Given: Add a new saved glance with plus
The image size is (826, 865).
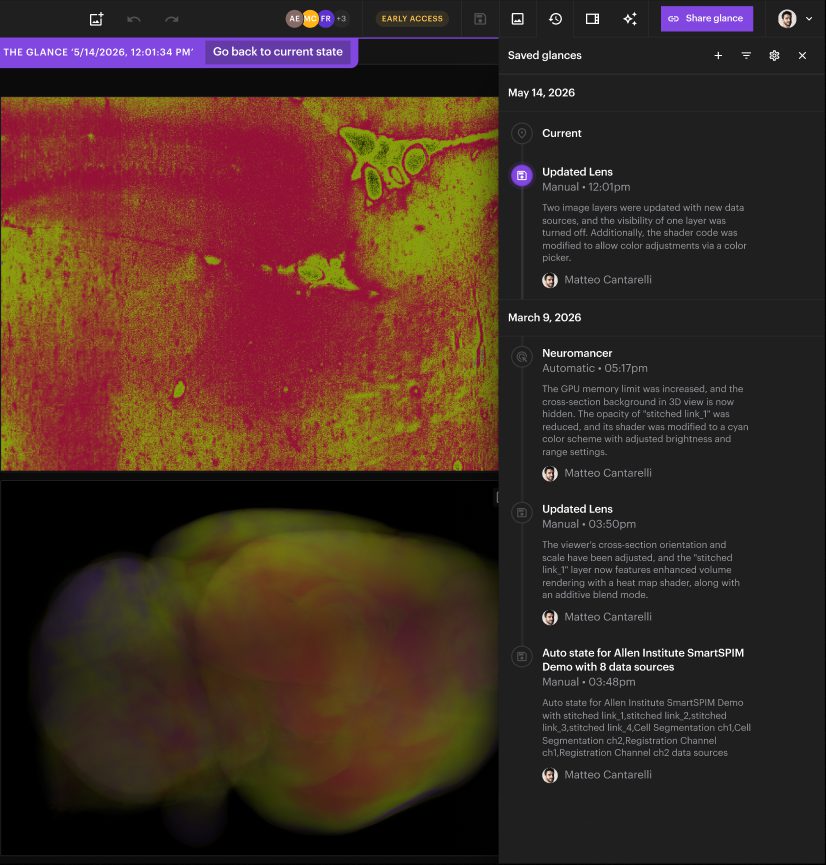Looking at the screenshot, I should pos(718,55).
